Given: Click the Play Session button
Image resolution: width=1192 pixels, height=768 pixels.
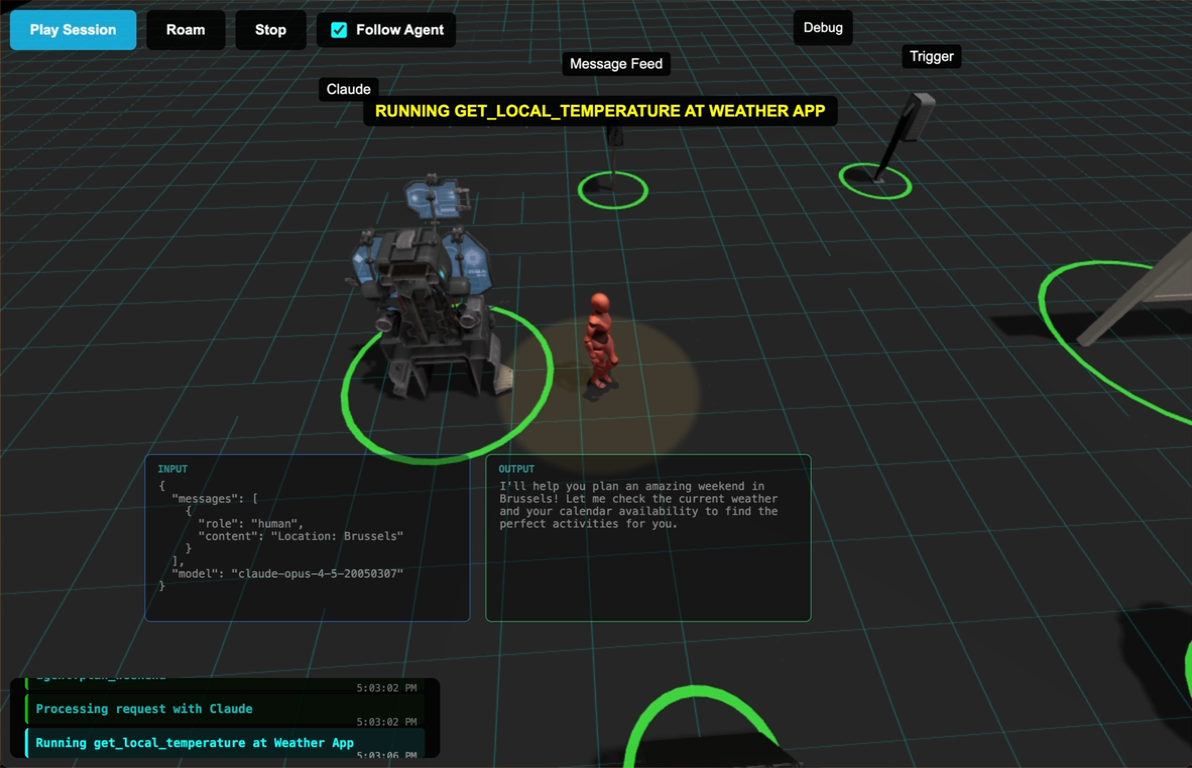Looking at the screenshot, I should (x=73, y=30).
